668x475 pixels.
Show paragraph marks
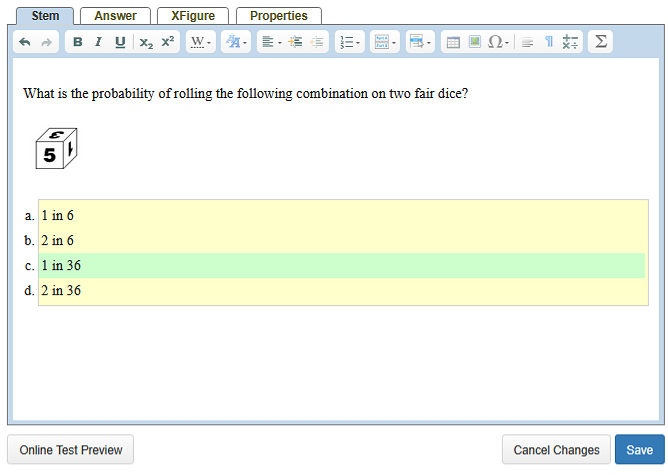pos(549,42)
